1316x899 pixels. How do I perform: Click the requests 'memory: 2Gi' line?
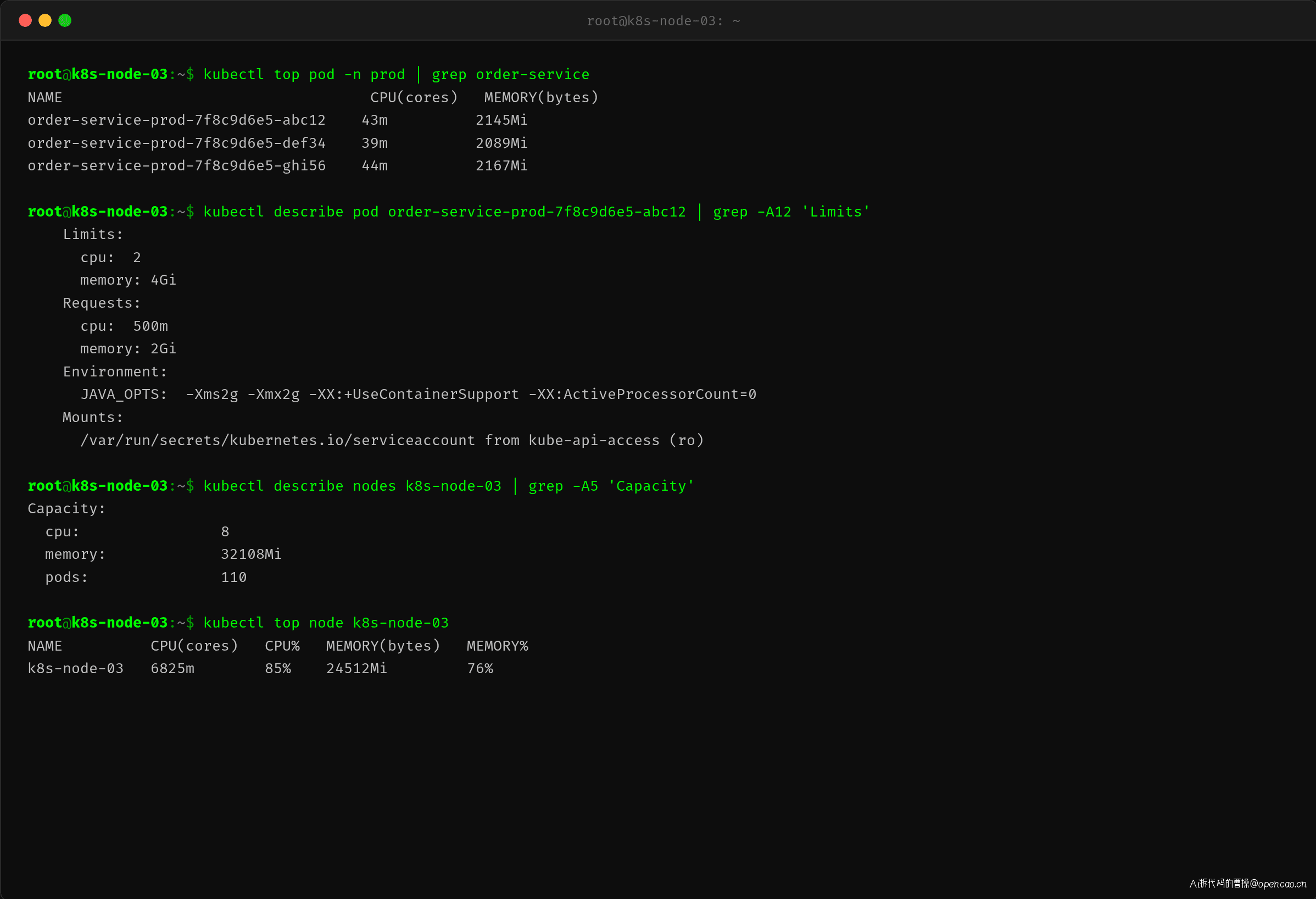(x=129, y=349)
